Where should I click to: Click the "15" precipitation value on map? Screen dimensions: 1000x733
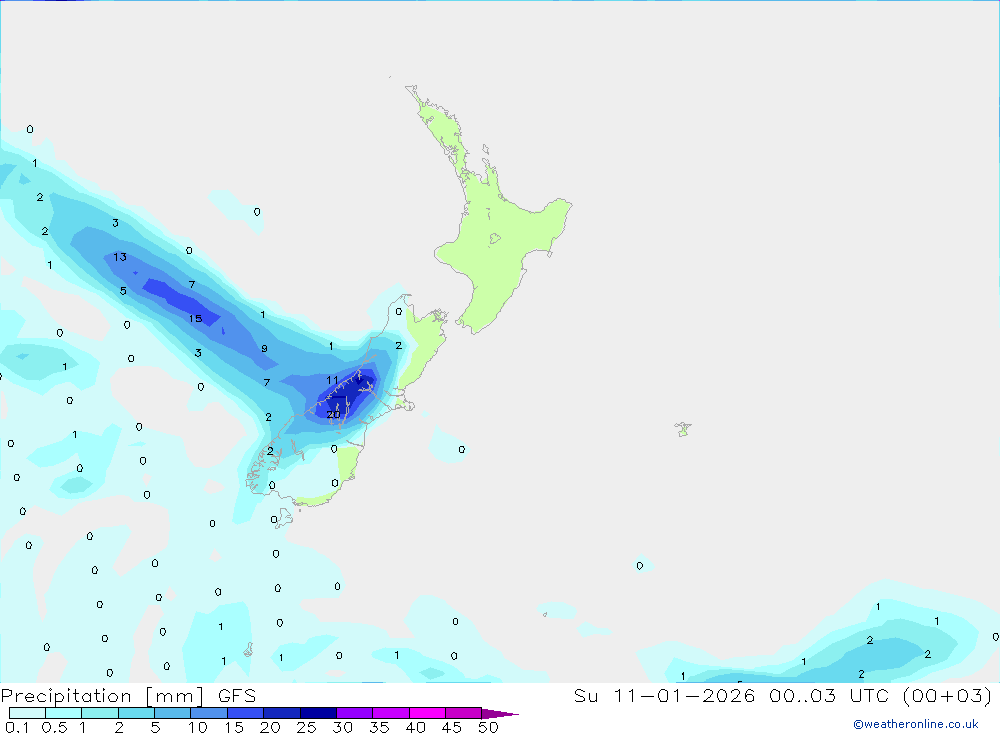pos(195,318)
